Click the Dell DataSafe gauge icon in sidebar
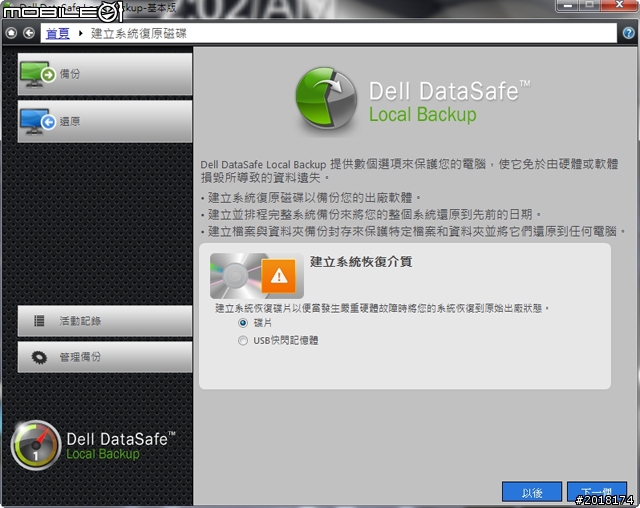 [36, 445]
